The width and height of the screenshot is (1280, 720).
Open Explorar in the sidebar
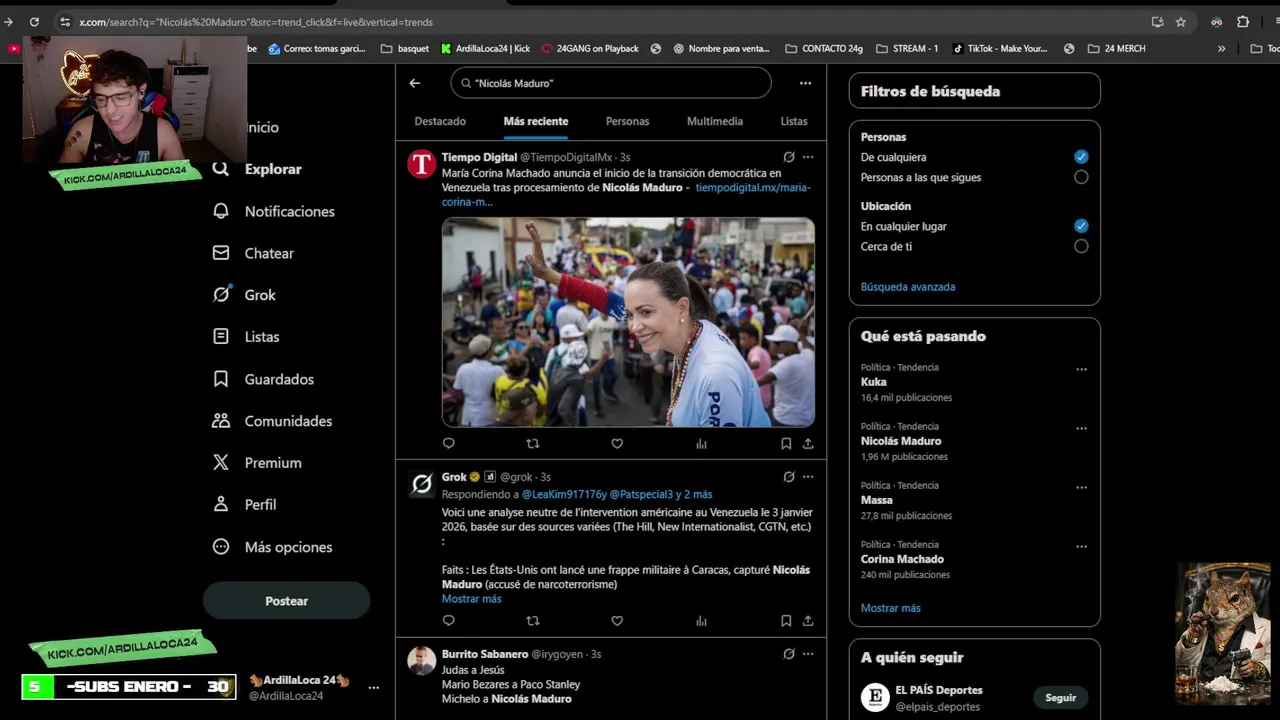[x=258, y=169]
